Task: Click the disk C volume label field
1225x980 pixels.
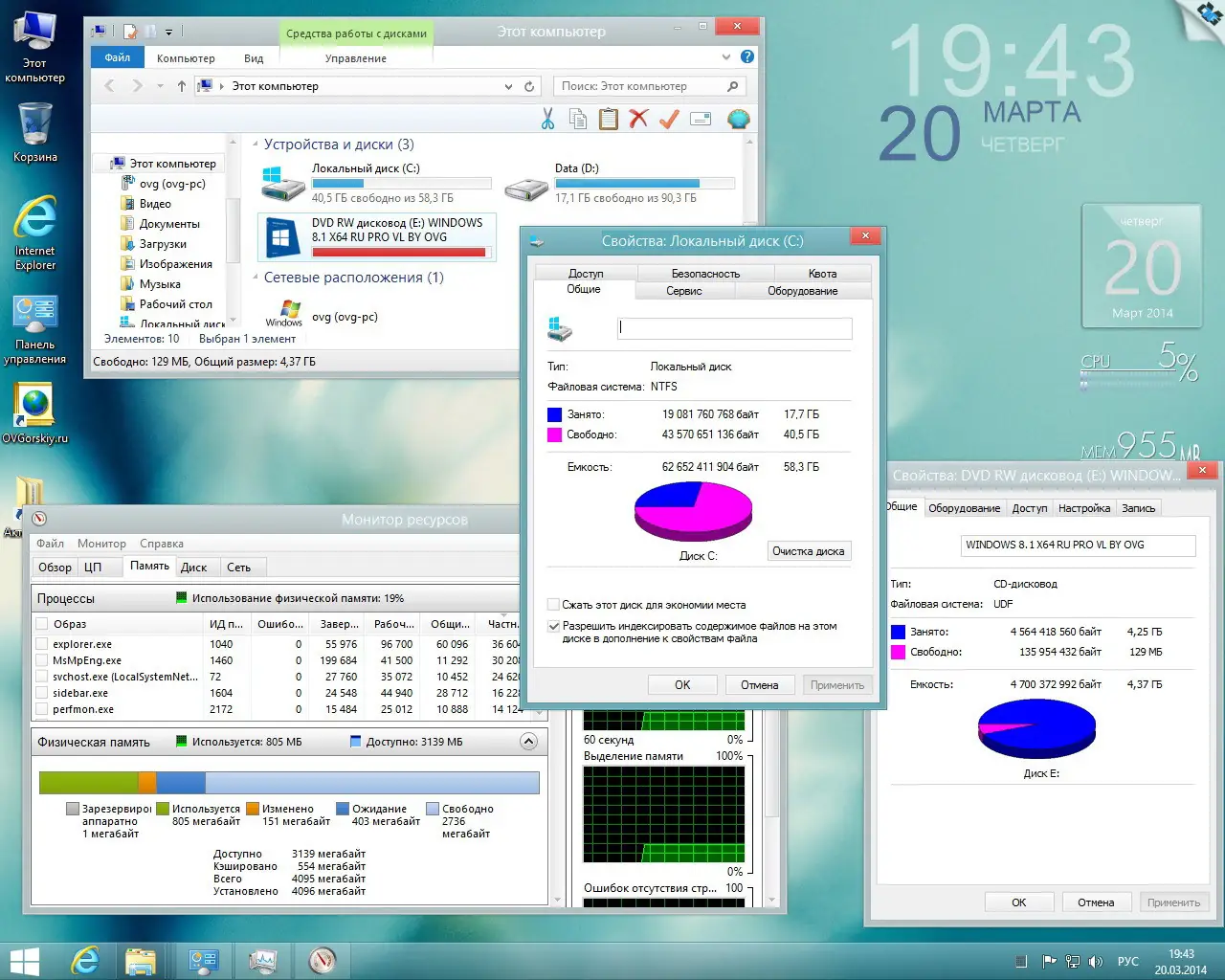Action: click(735, 328)
